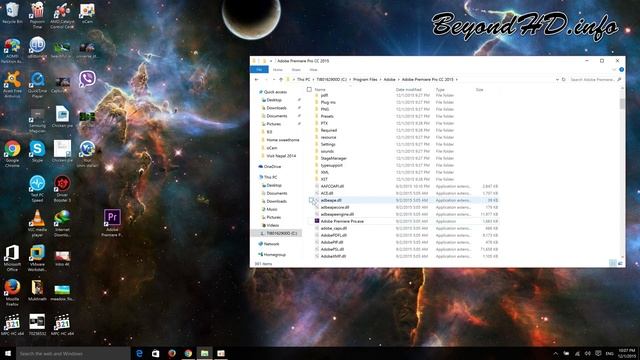The height and width of the screenshot is (360, 640).
Task: Sort by the Date modified column
Action: 408,89
